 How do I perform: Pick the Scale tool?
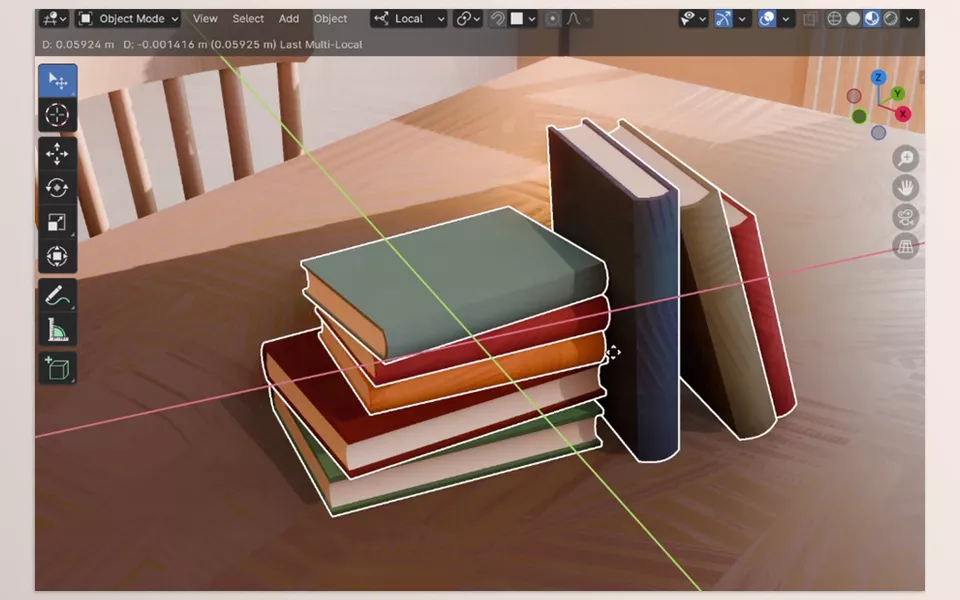coord(57,222)
